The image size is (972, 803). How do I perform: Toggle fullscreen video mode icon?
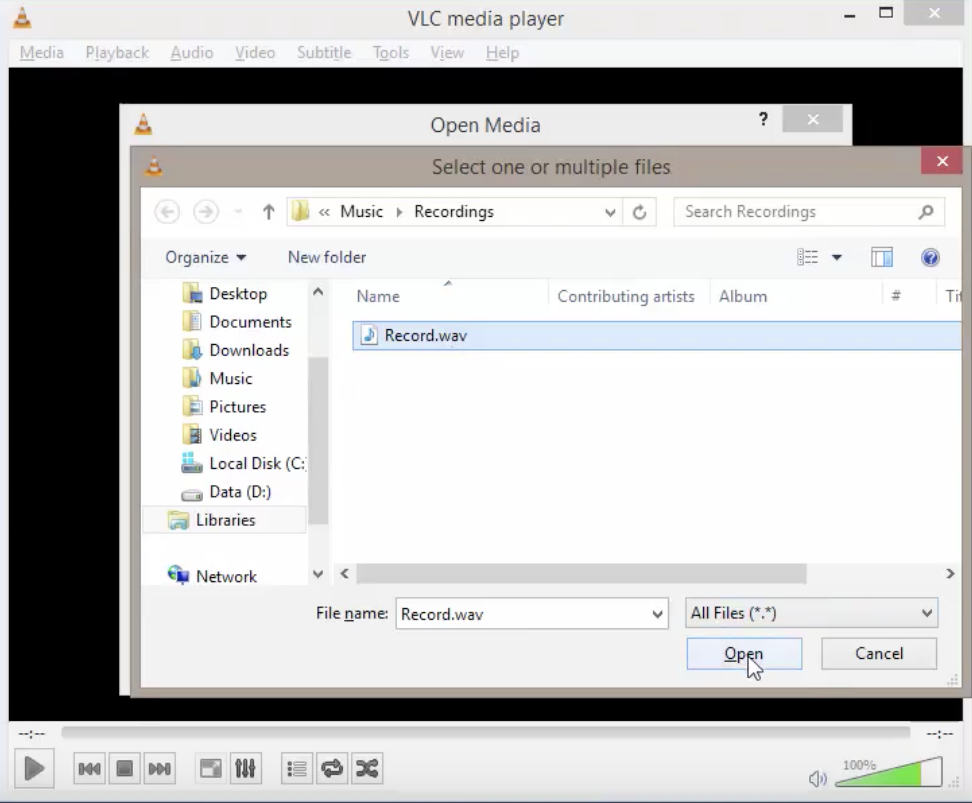point(210,768)
